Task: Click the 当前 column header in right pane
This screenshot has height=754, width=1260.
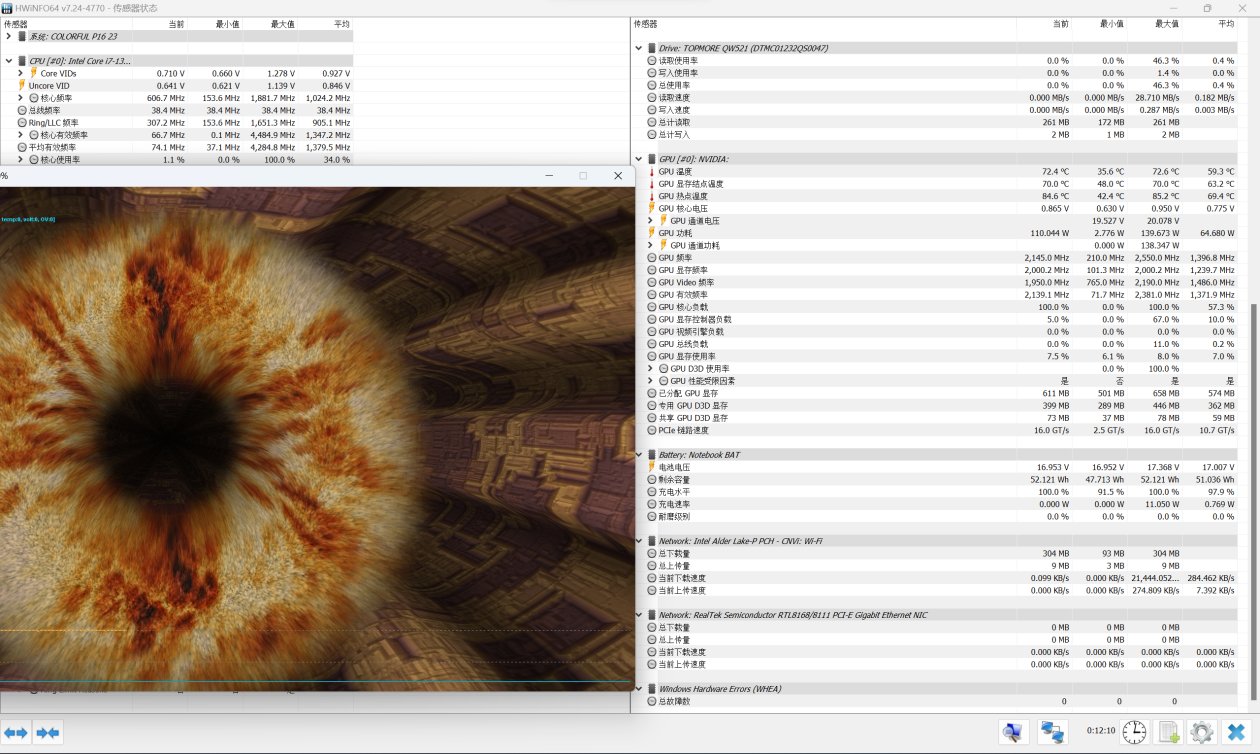Action: (1045, 23)
